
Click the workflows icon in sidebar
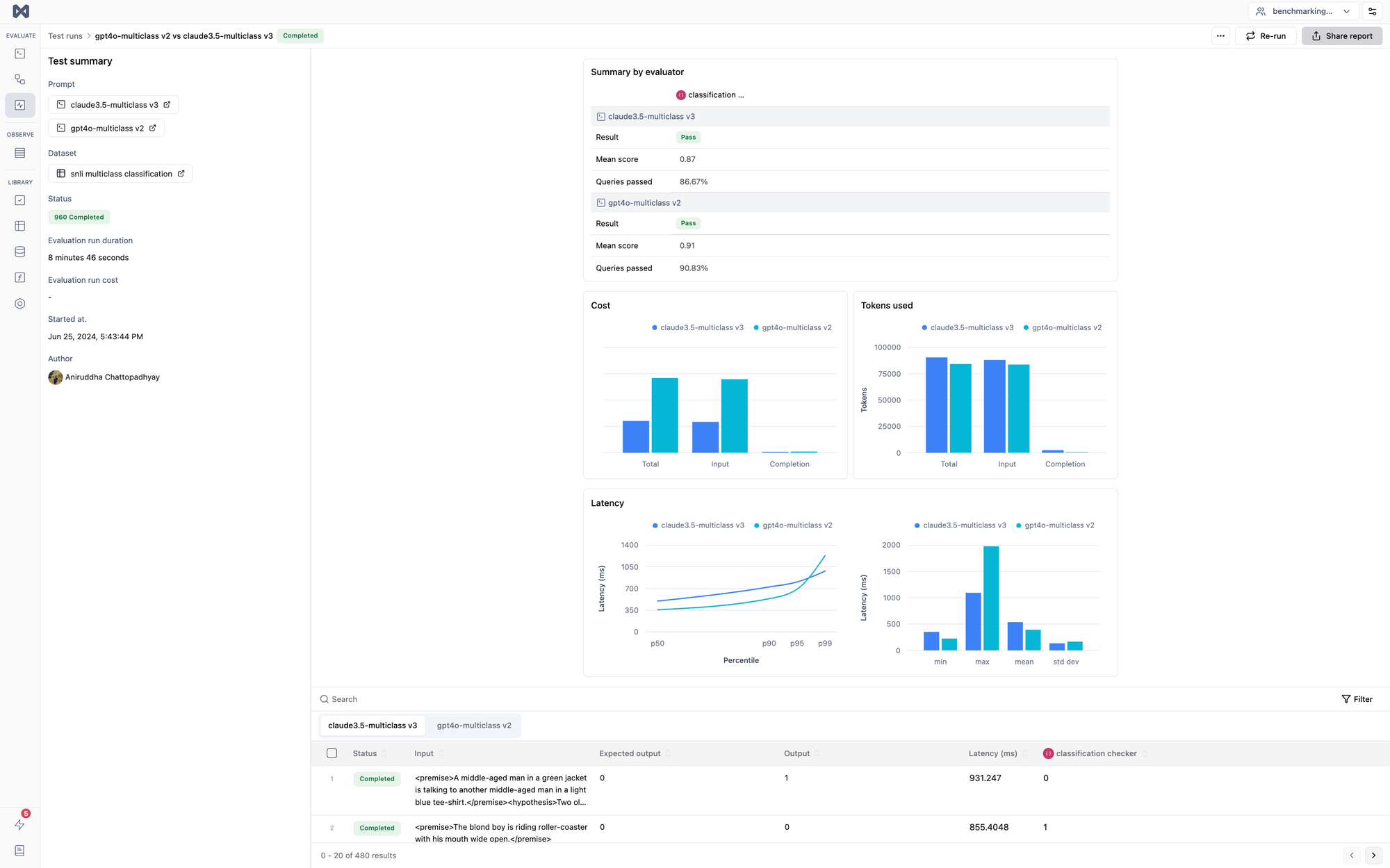pyautogui.click(x=19, y=79)
